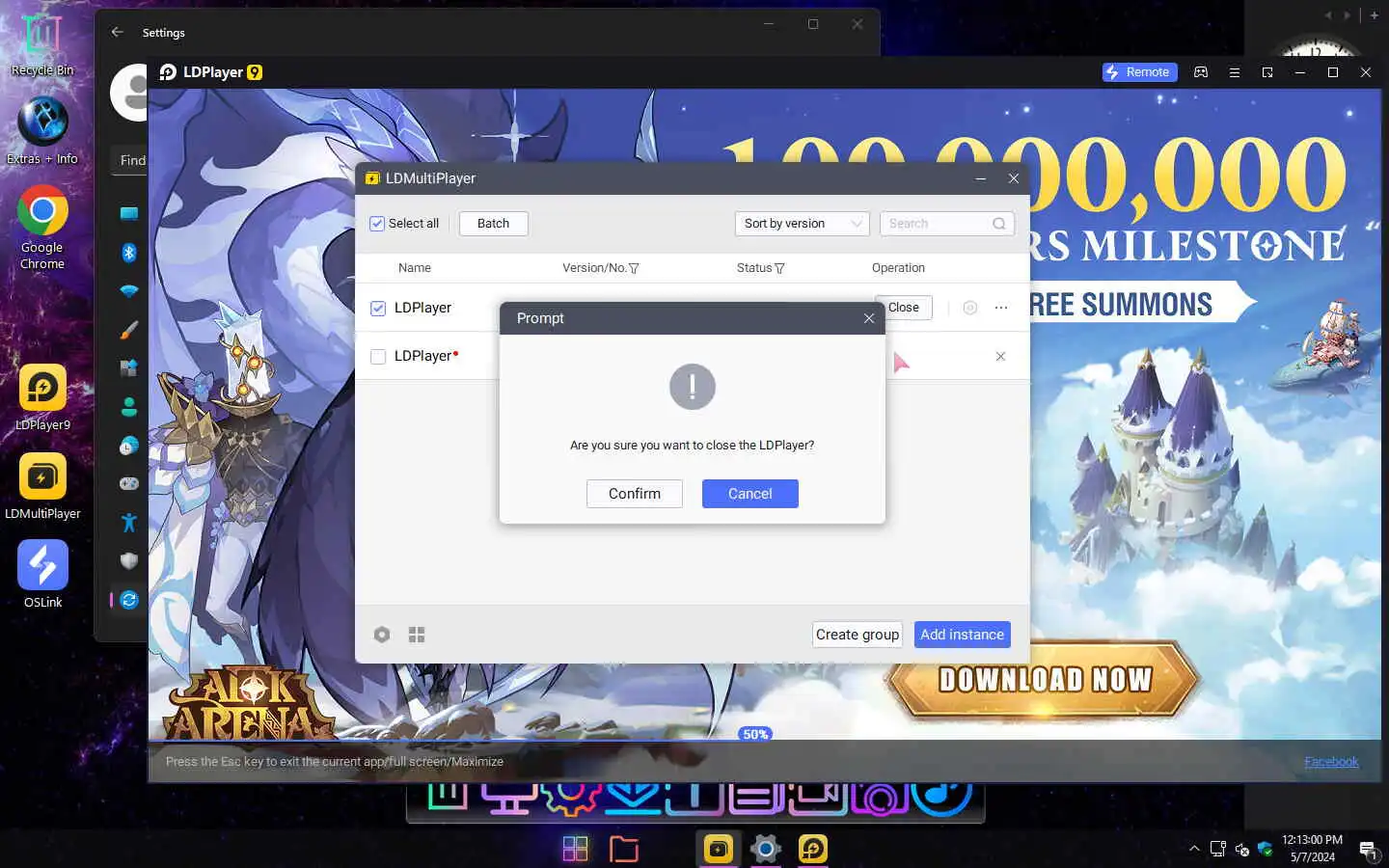1389x868 pixels.
Task: Open LDMultiPlayer settings hexagon icon
Action: pyautogui.click(x=382, y=635)
